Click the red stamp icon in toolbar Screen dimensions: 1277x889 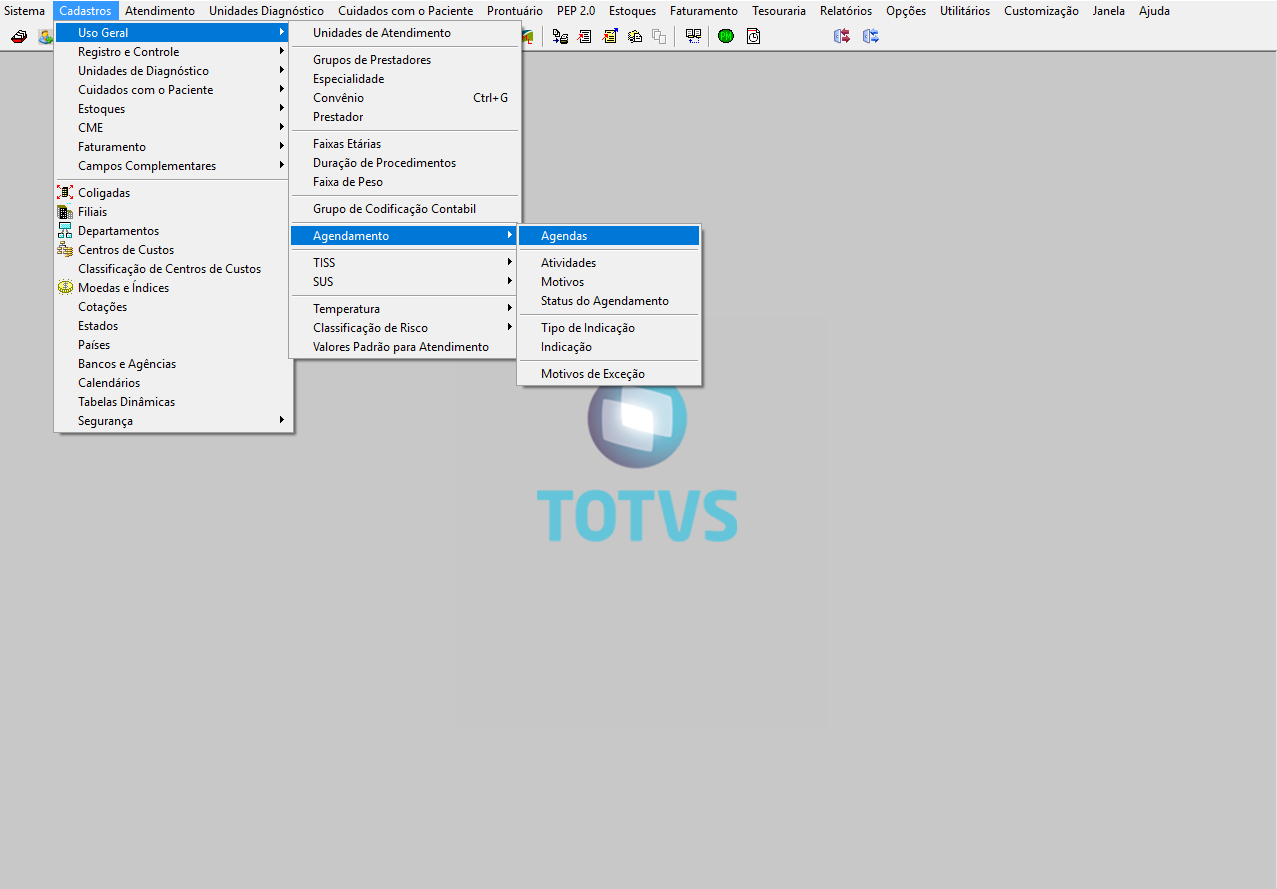pos(18,36)
